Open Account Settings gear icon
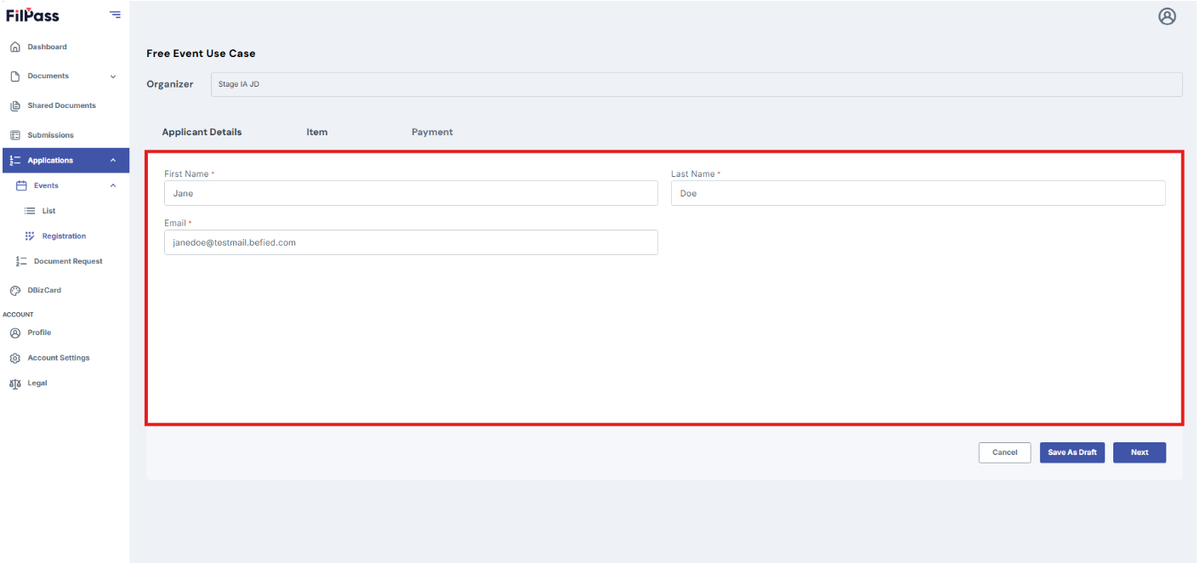Screen dimensions: 1200x563 (15, 358)
